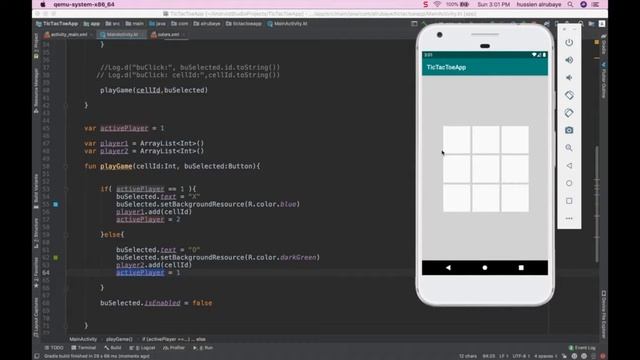Click java breadcrumb in navigation bar
Screen dimensions: 640x360
point(158,24)
